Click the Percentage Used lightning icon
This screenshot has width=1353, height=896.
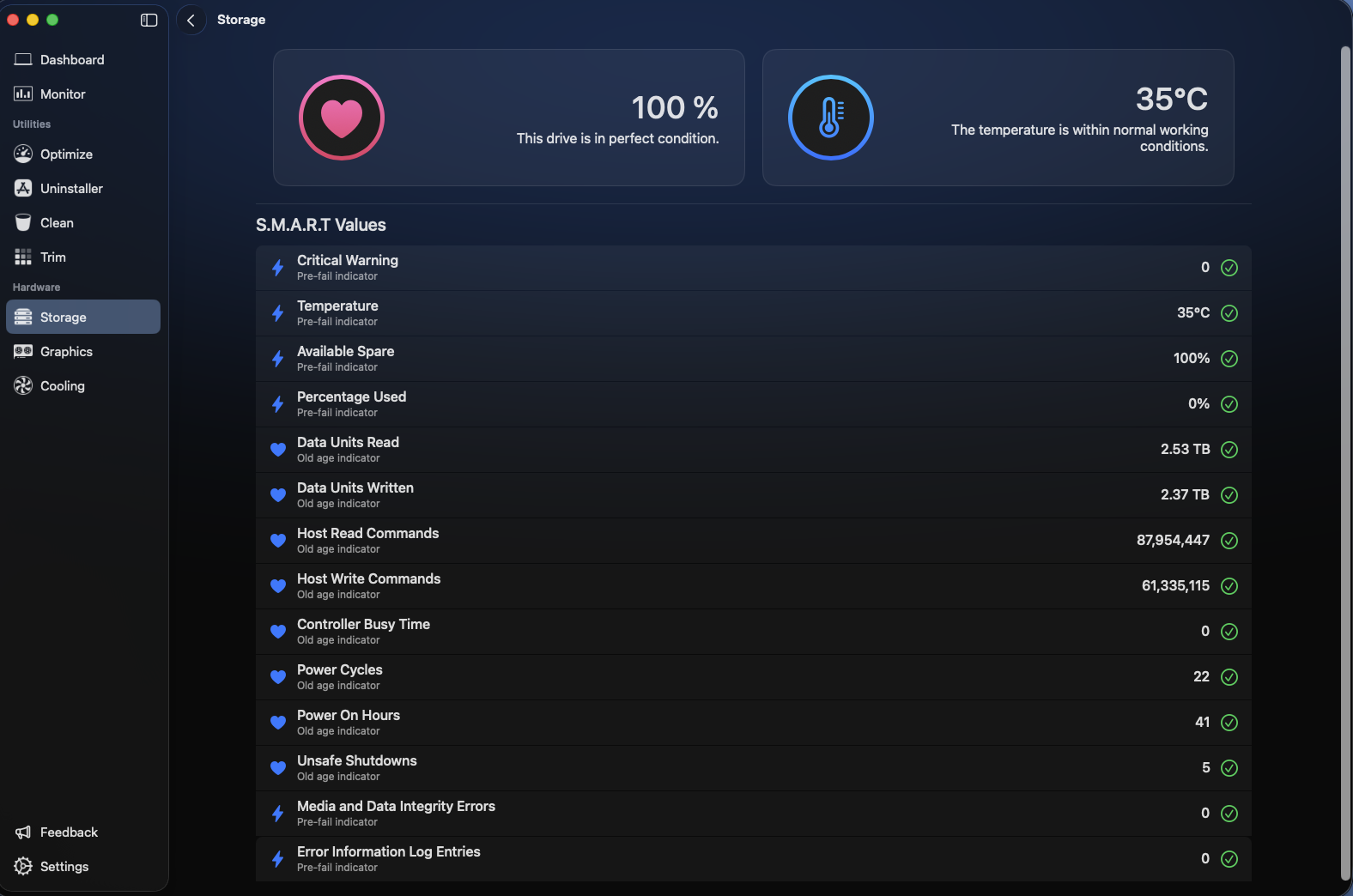[x=277, y=404]
